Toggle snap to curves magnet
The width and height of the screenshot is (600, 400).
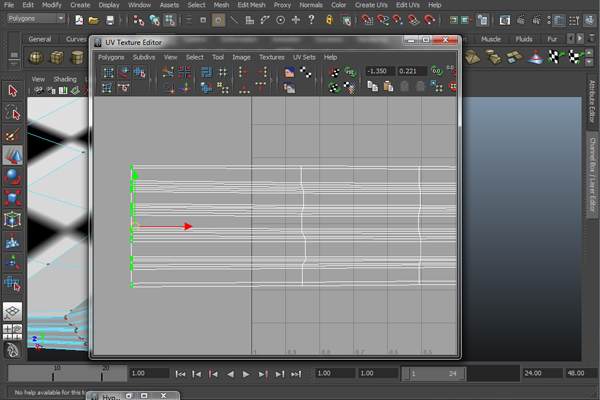click(x=383, y=20)
